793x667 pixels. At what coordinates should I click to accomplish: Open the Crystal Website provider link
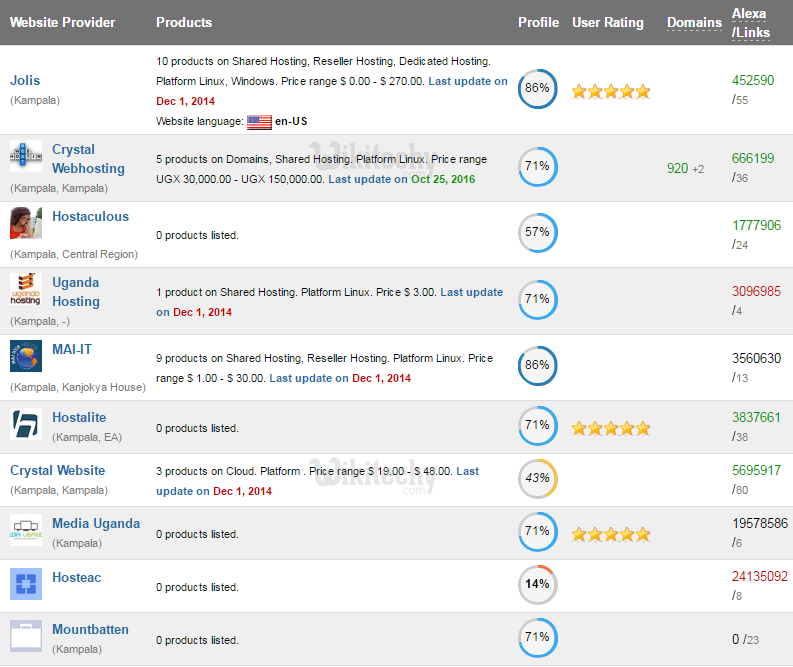pyautogui.click(x=57, y=470)
